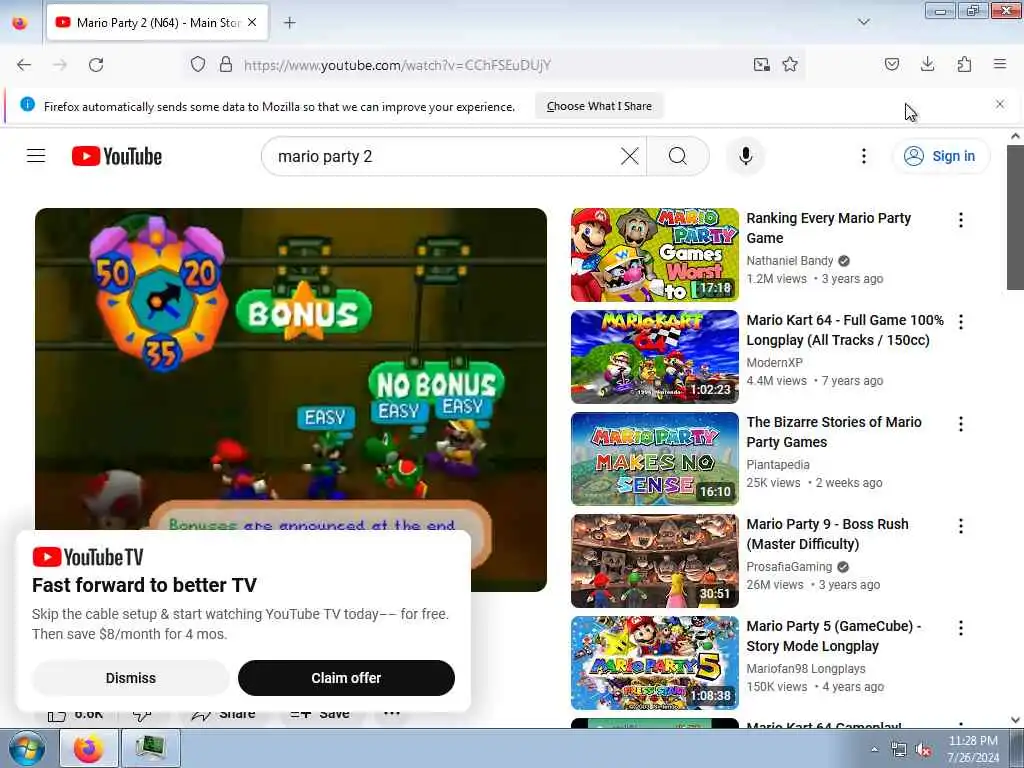The width and height of the screenshot is (1024, 768).
Task: Visit Mariofan98 Longplays channel
Action: click(x=806, y=668)
